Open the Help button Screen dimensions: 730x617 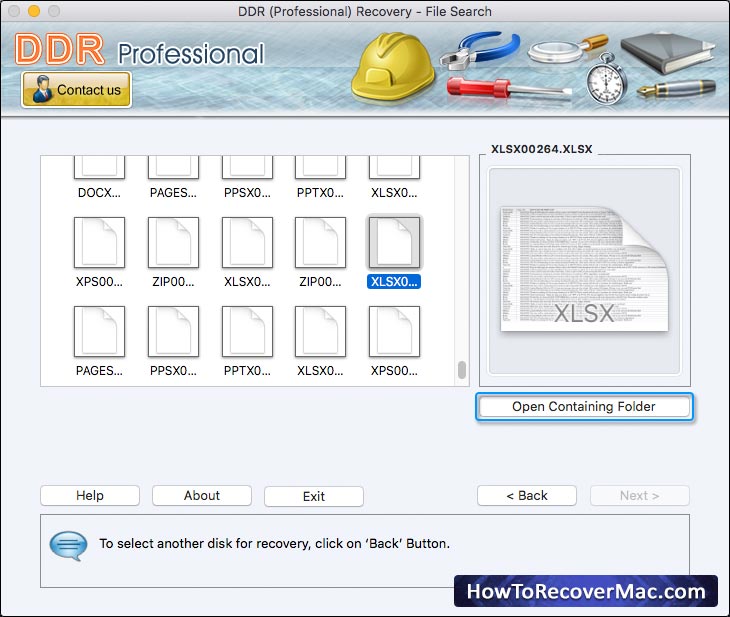point(90,495)
